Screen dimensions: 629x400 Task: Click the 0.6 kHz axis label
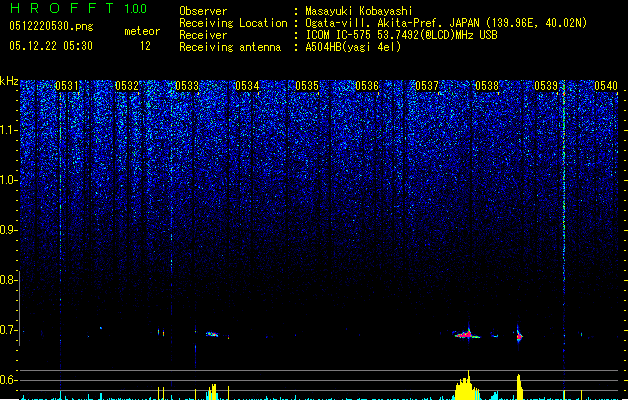click(x=9, y=380)
